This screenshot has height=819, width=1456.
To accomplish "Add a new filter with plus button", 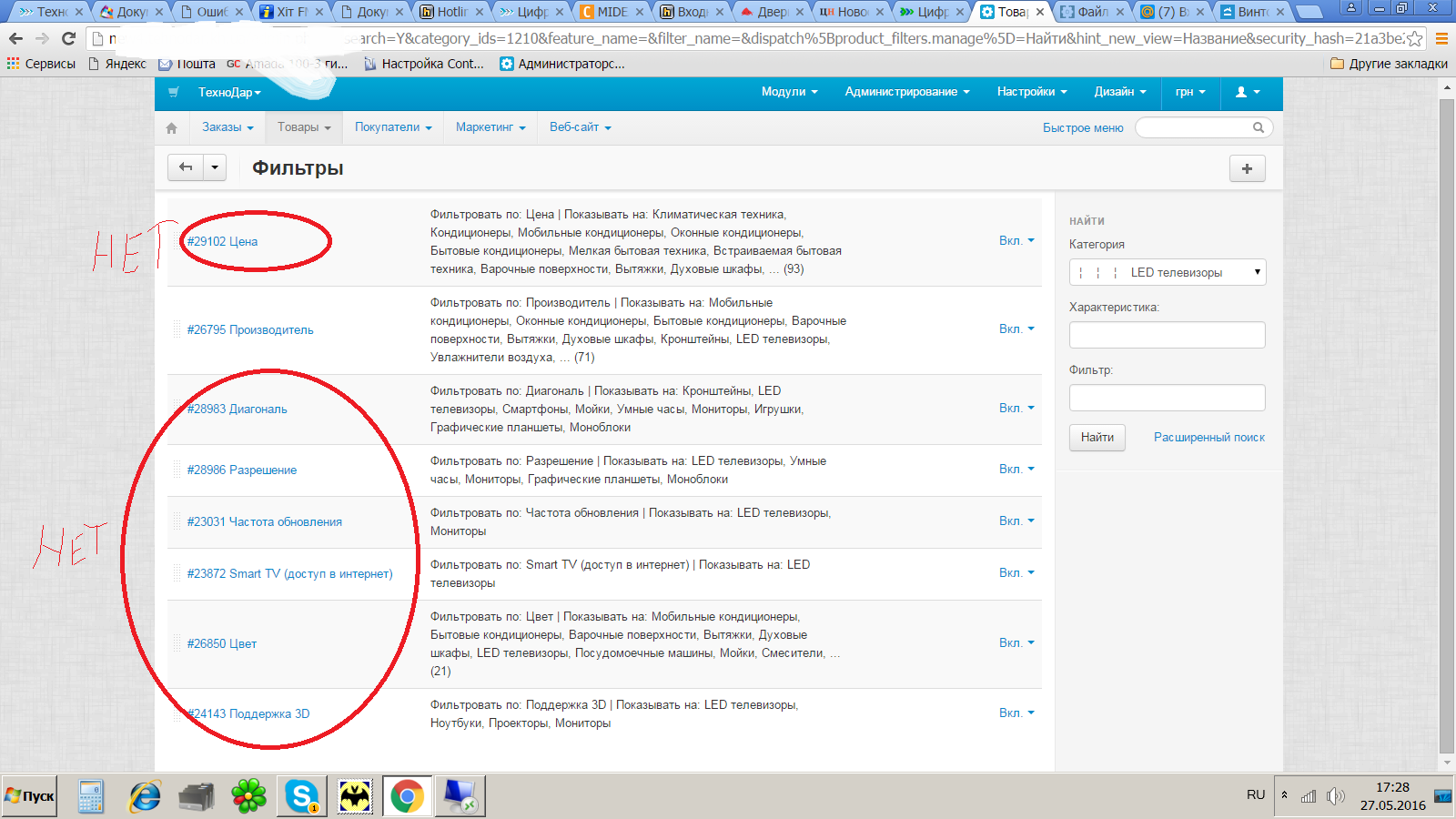I will (1247, 168).
